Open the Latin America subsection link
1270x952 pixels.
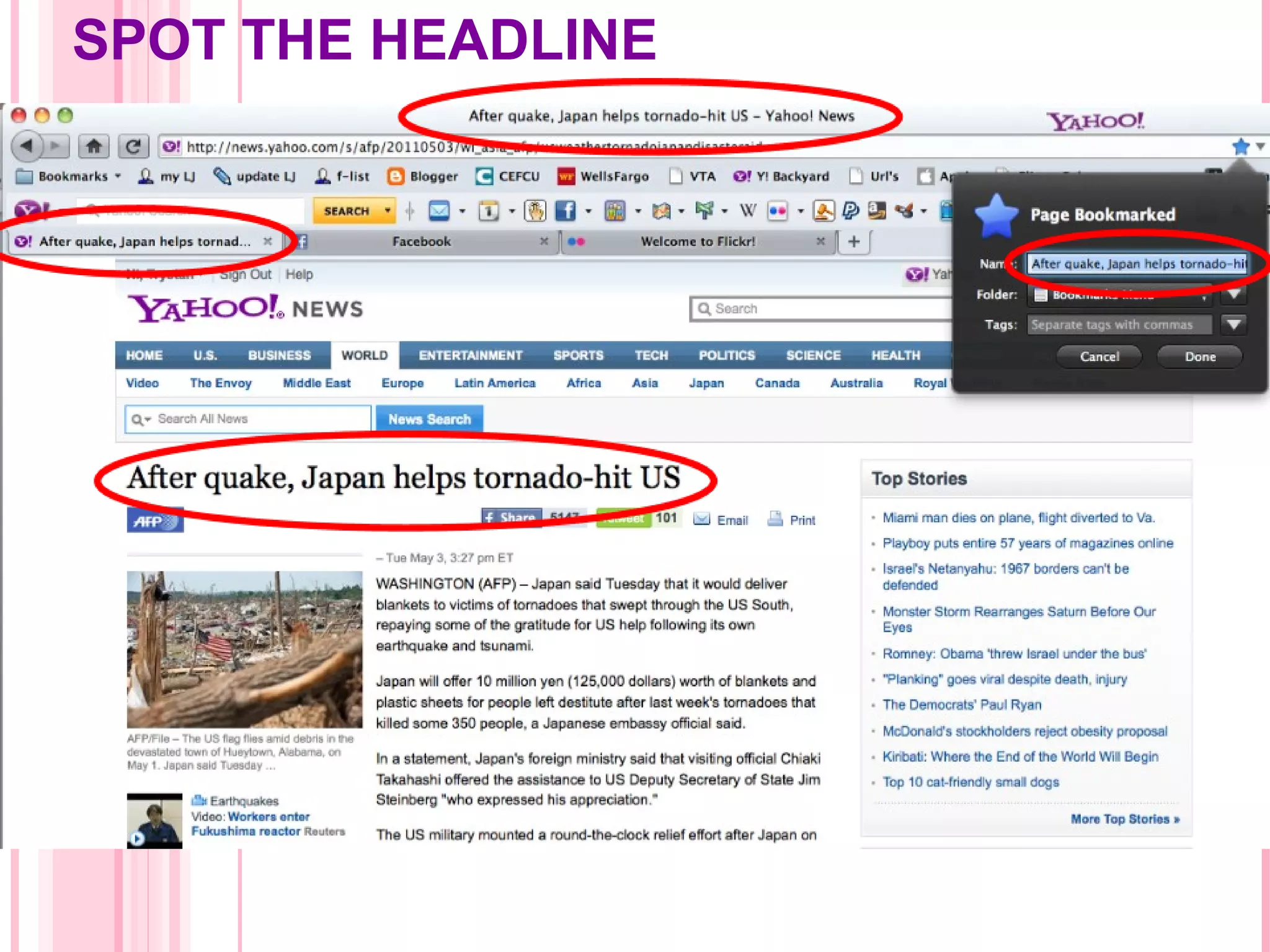click(x=494, y=384)
